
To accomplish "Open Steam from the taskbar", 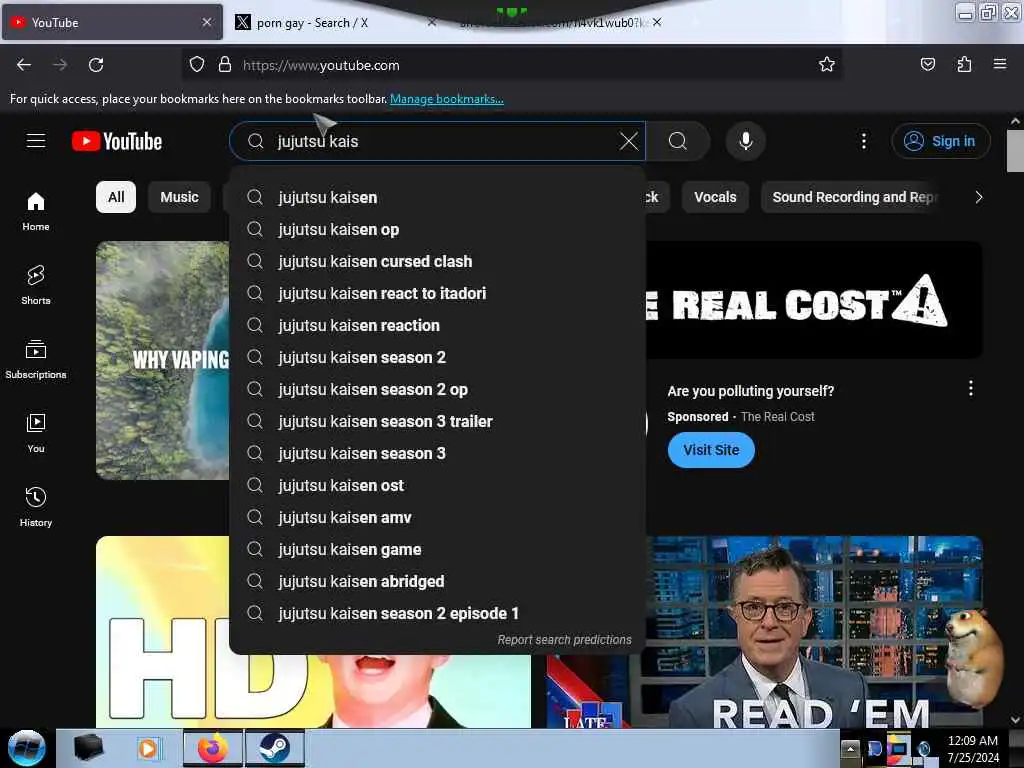I will pyautogui.click(x=275, y=748).
